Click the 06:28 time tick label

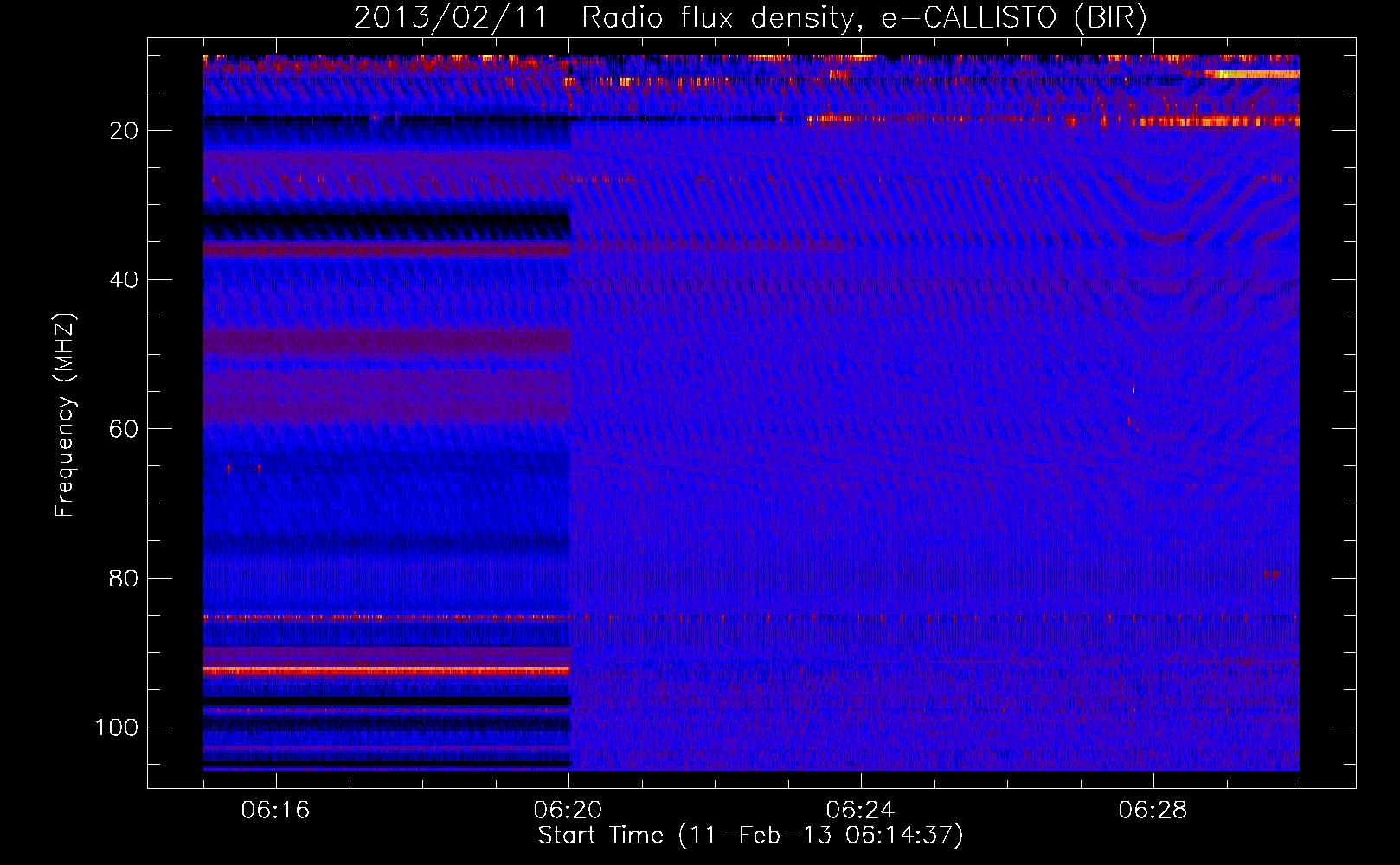pos(1153,811)
